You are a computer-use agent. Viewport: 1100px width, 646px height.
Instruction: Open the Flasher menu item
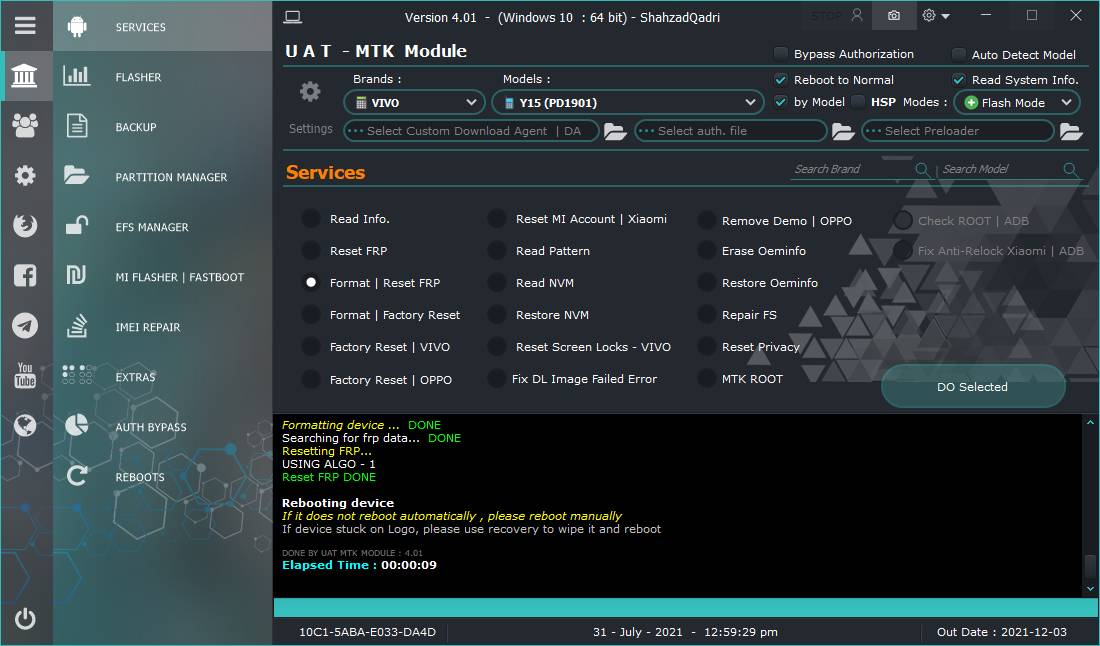(138, 77)
